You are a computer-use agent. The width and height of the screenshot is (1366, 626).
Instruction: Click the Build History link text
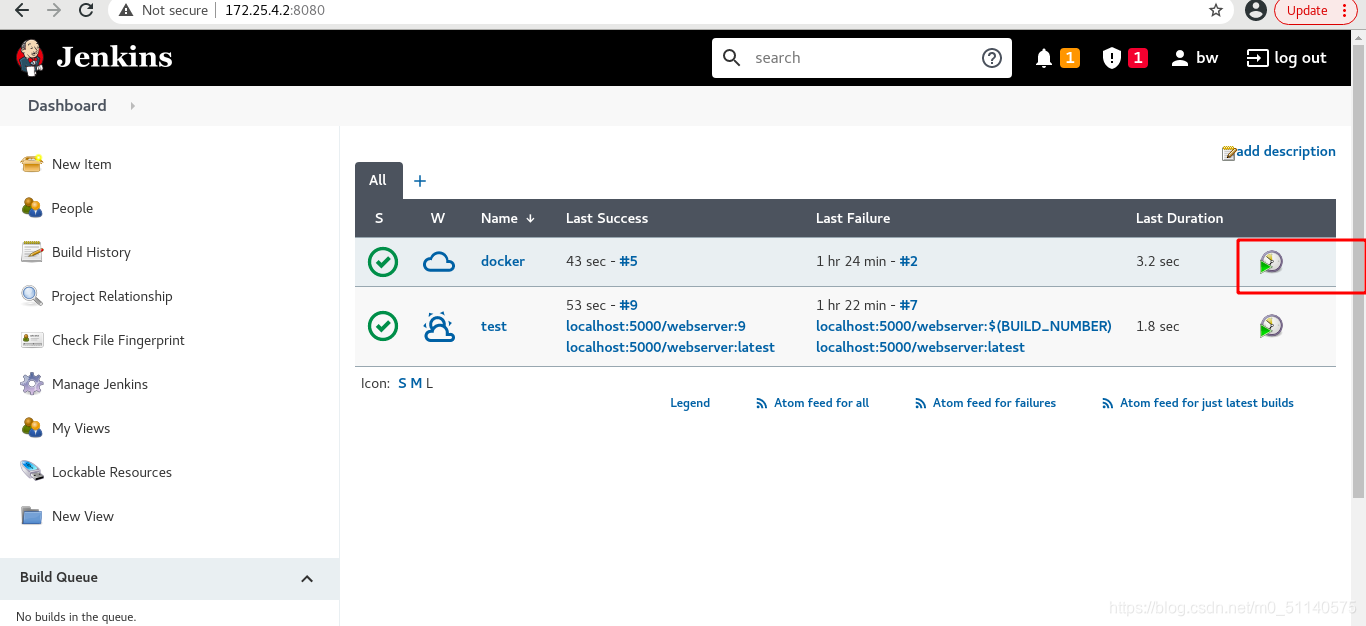(x=91, y=252)
